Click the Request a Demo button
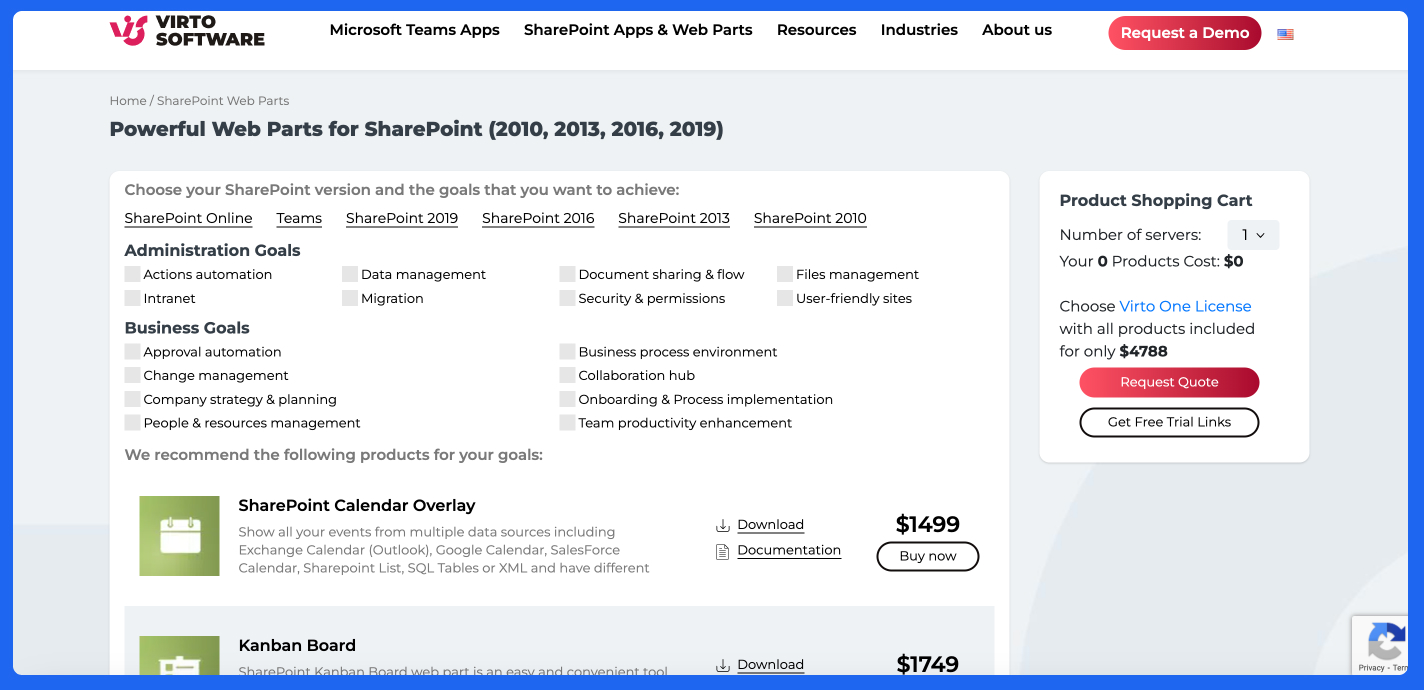Image resolution: width=1424 pixels, height=690 pixels. (1185, 33)
